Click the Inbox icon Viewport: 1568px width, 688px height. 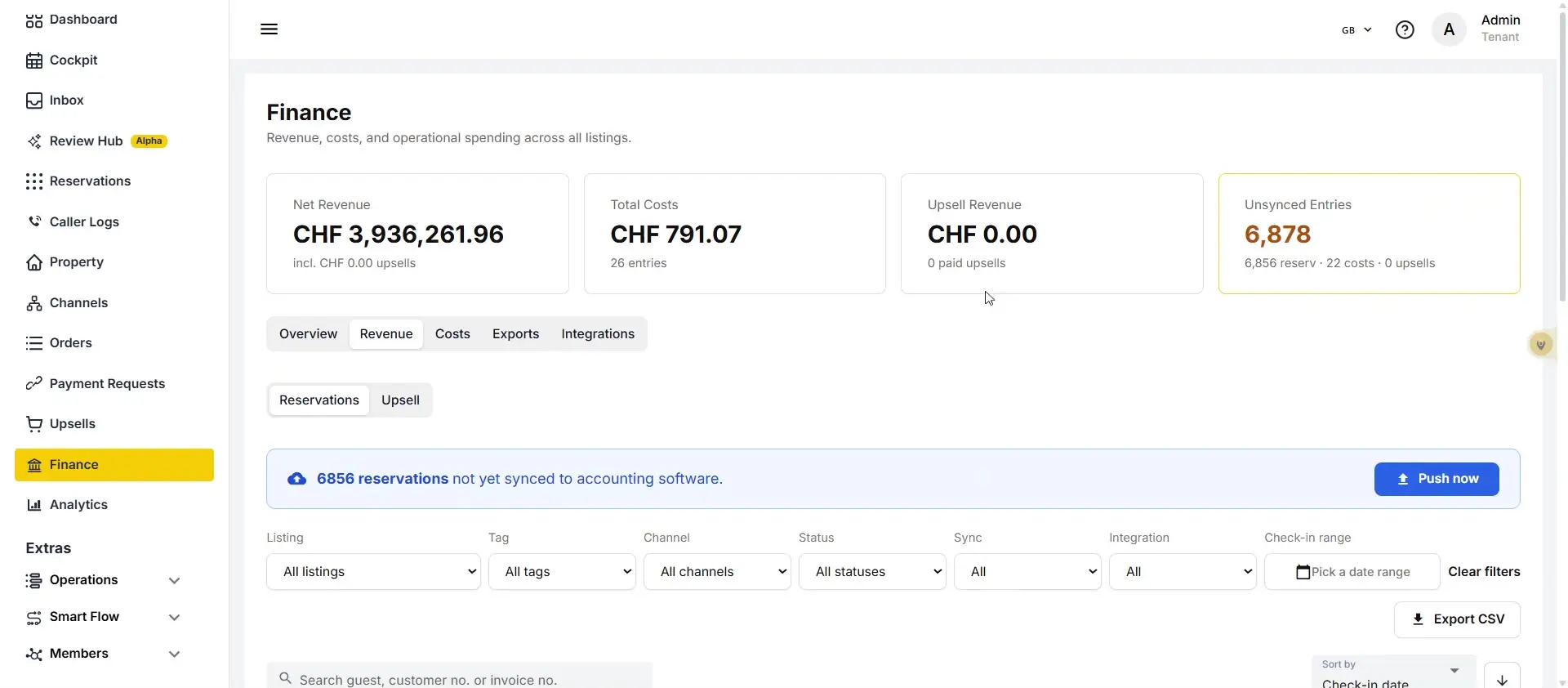tap(33, 101)
